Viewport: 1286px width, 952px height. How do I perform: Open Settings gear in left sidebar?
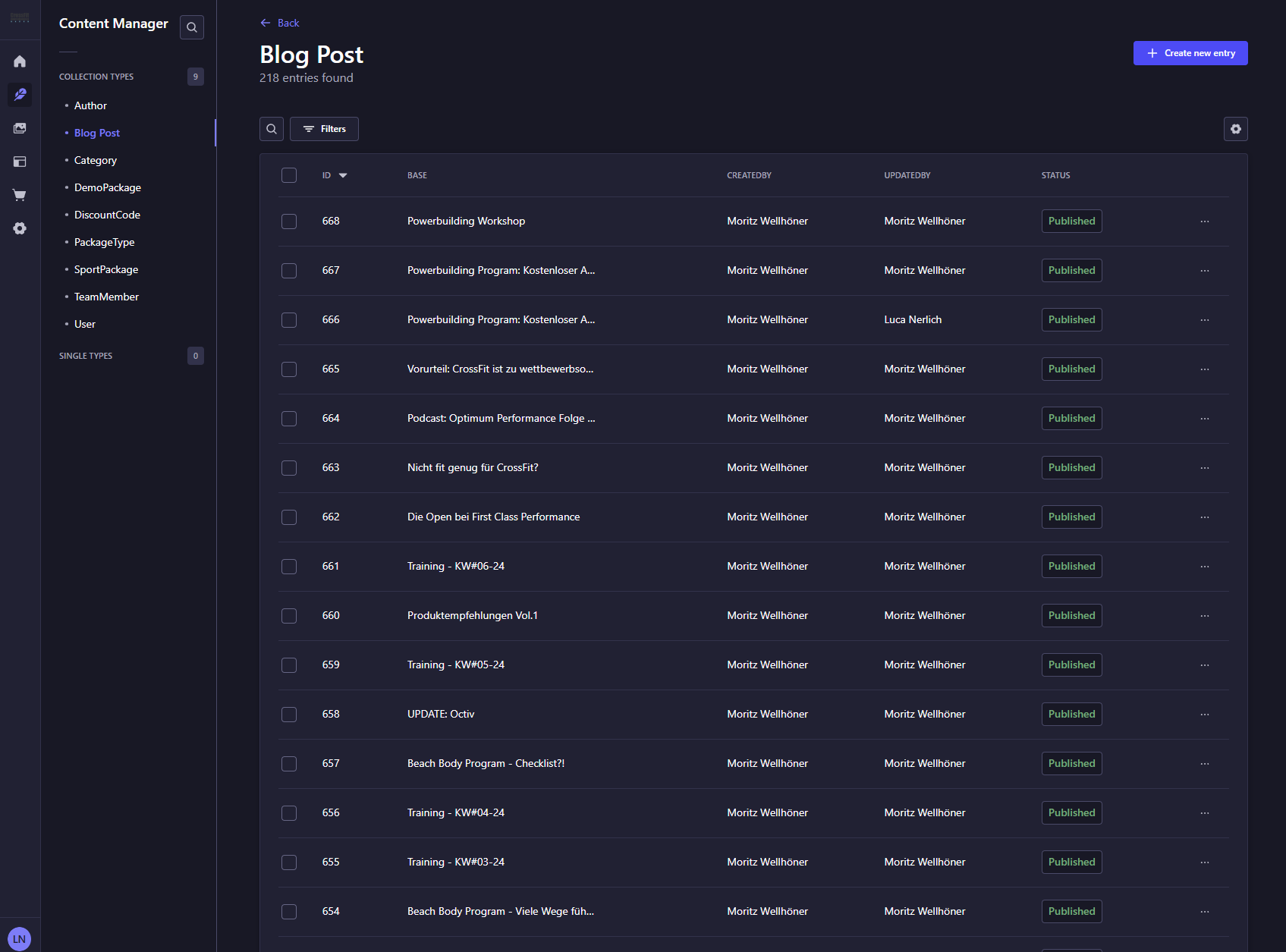tap(20, 228)
